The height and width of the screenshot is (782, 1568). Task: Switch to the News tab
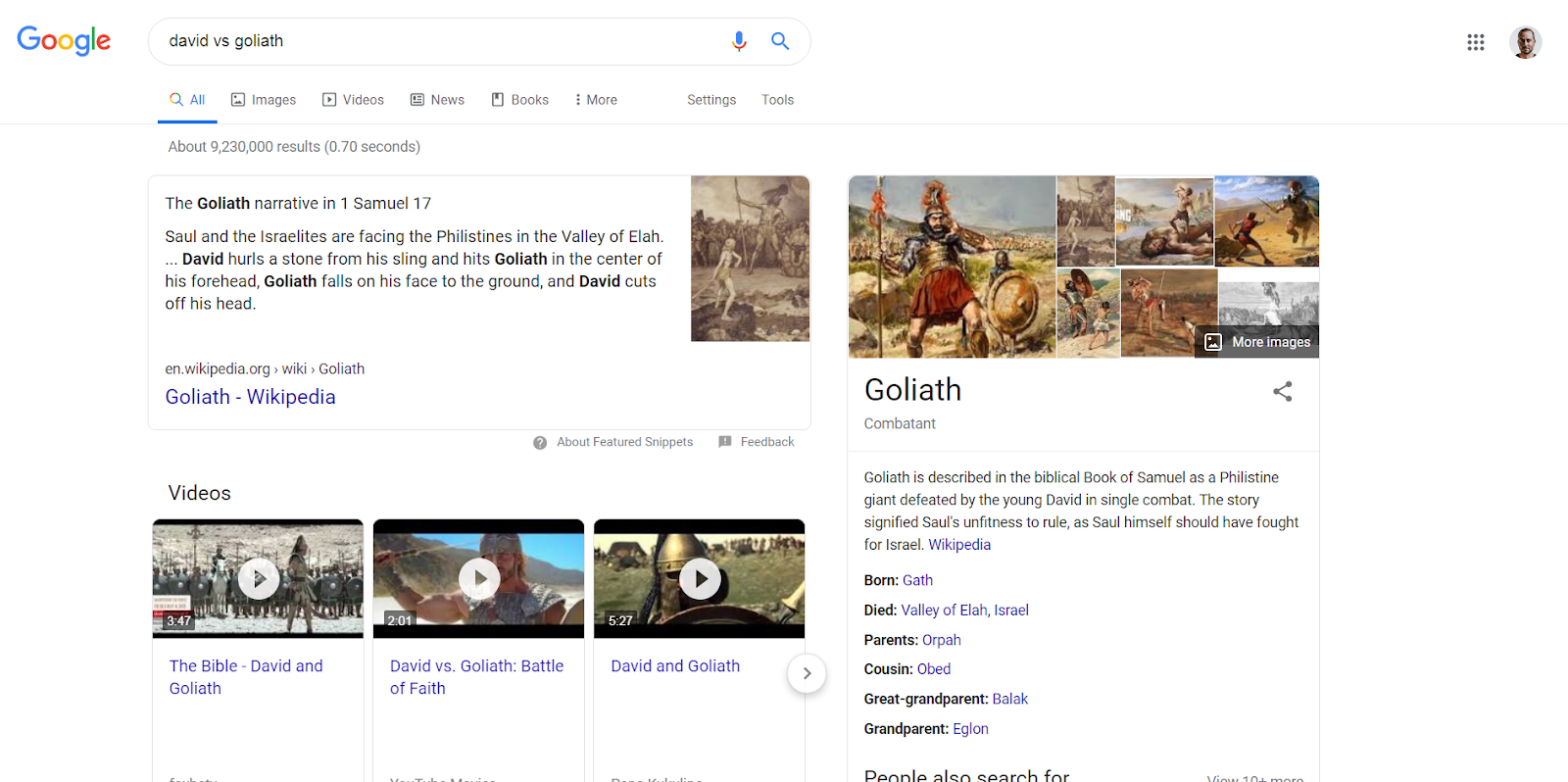point(438,100)
